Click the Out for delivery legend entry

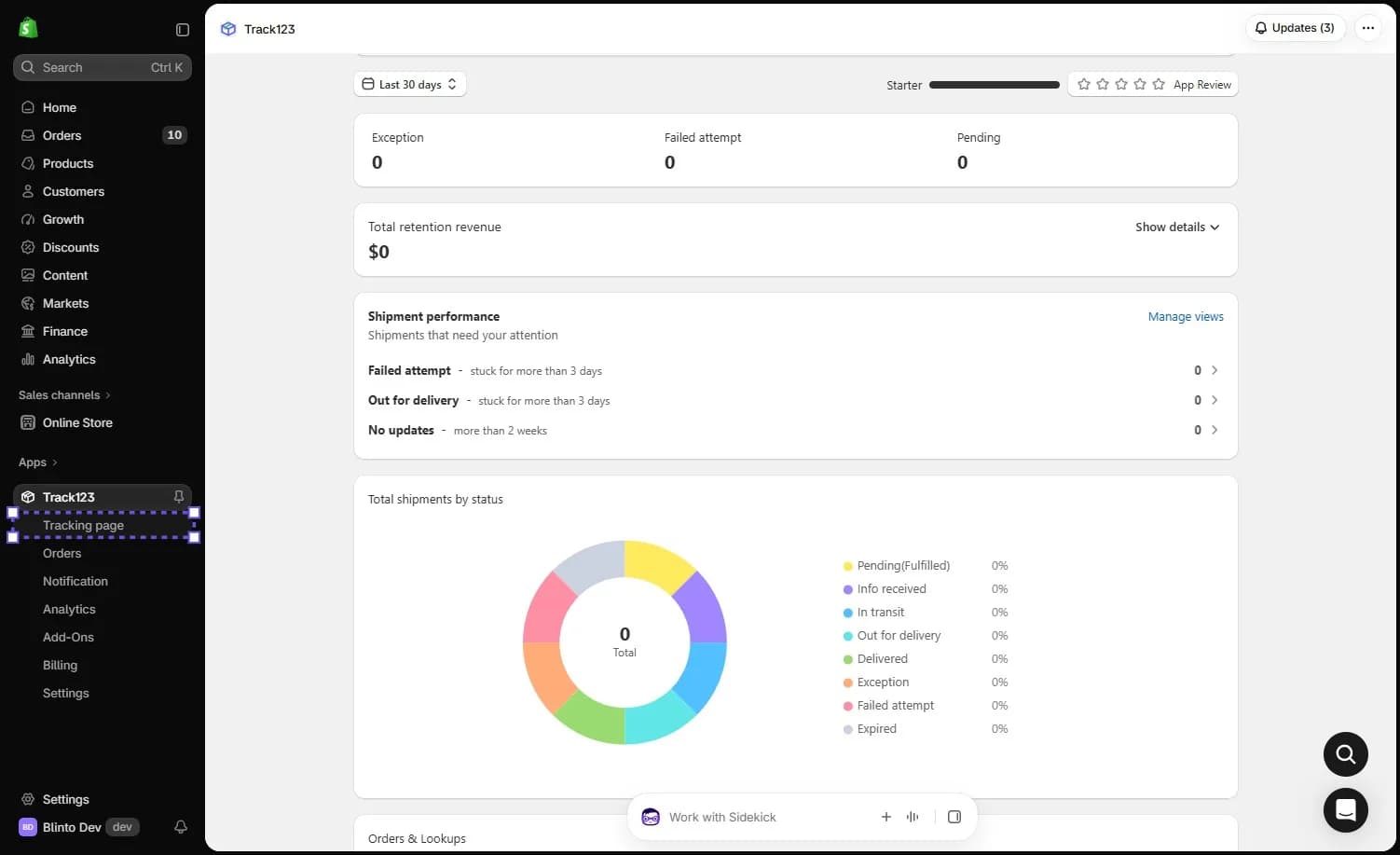tap(892, 636)
